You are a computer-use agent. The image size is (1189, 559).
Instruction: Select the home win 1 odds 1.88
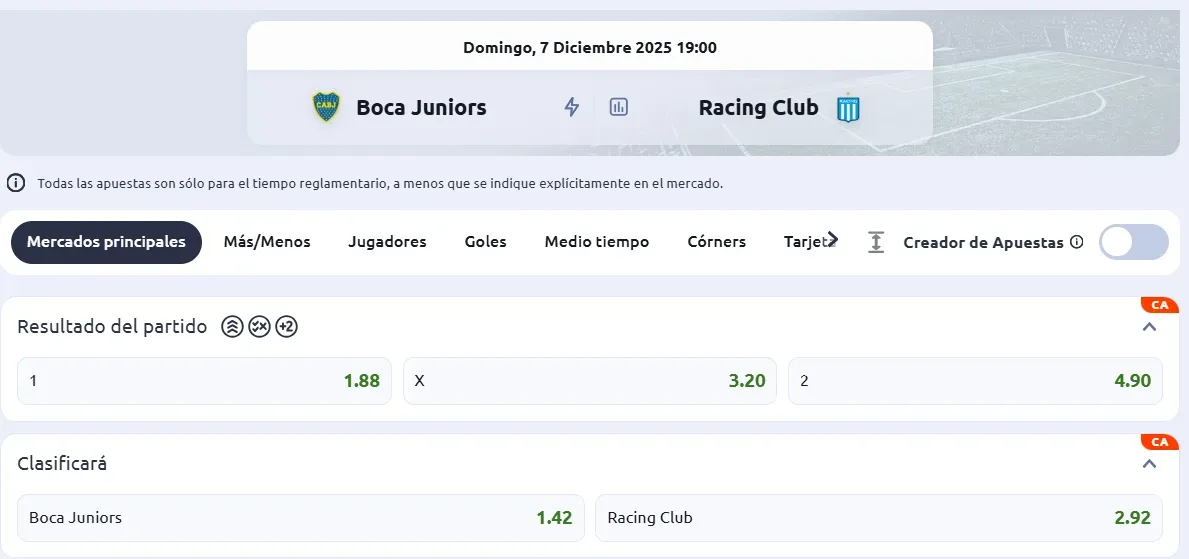point(204,381)
